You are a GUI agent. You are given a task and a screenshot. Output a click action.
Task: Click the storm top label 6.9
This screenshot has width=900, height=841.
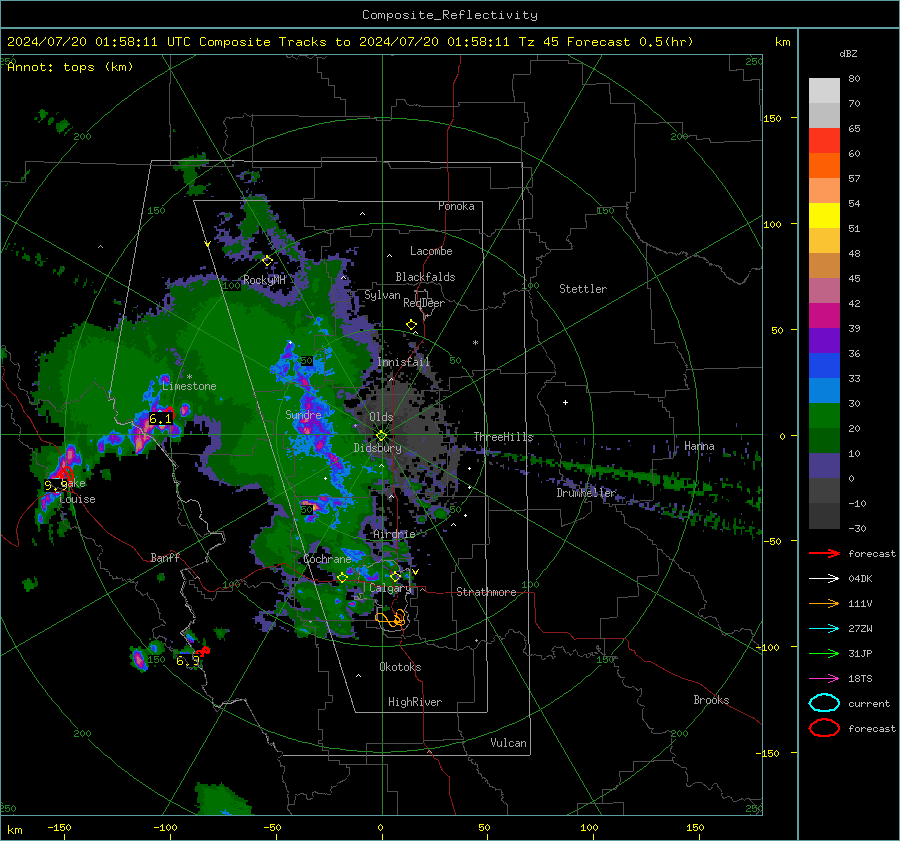pos(188,661)
